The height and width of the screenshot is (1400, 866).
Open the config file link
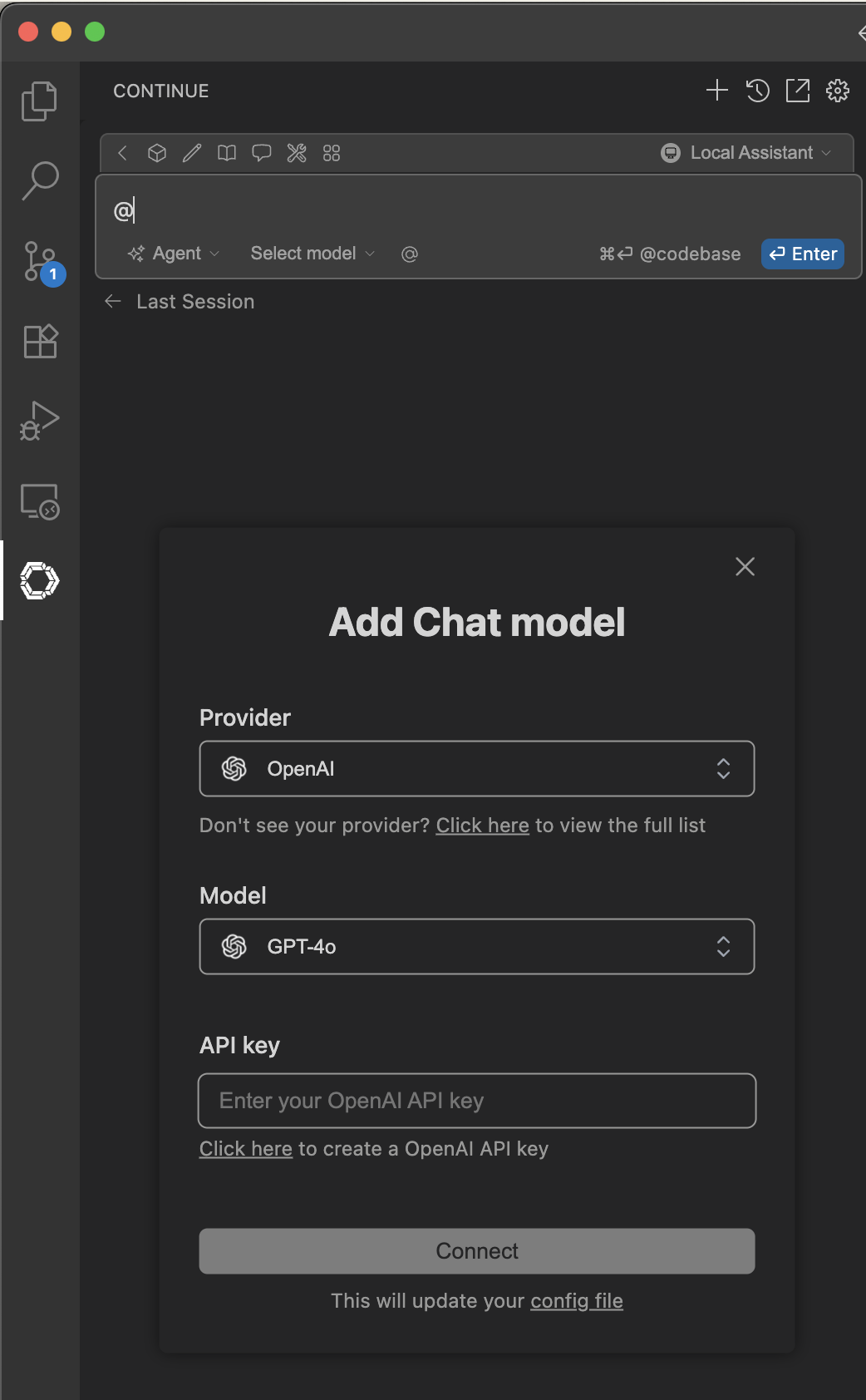coord(577,1301)
